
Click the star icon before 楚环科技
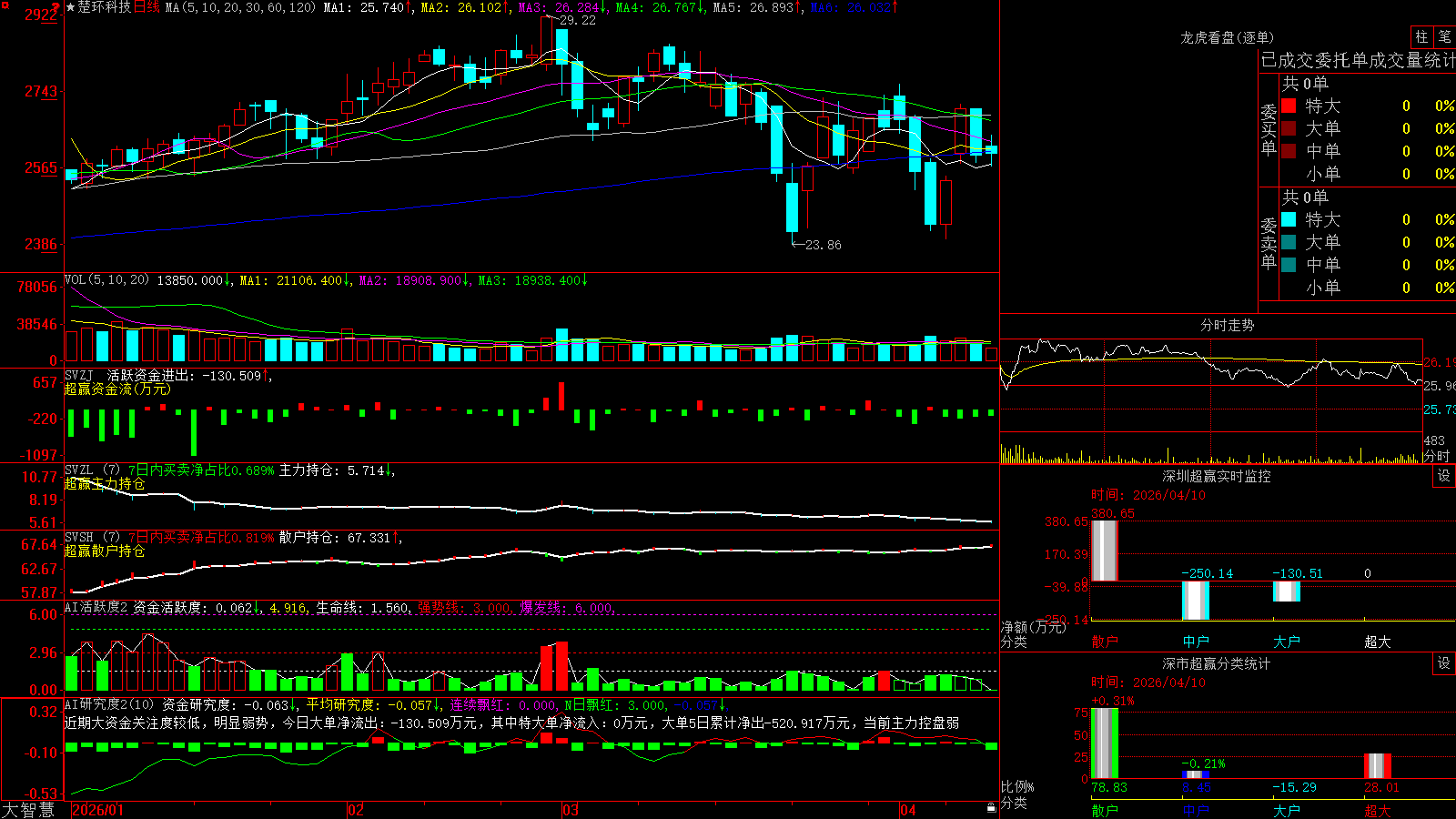click(71, 7)
